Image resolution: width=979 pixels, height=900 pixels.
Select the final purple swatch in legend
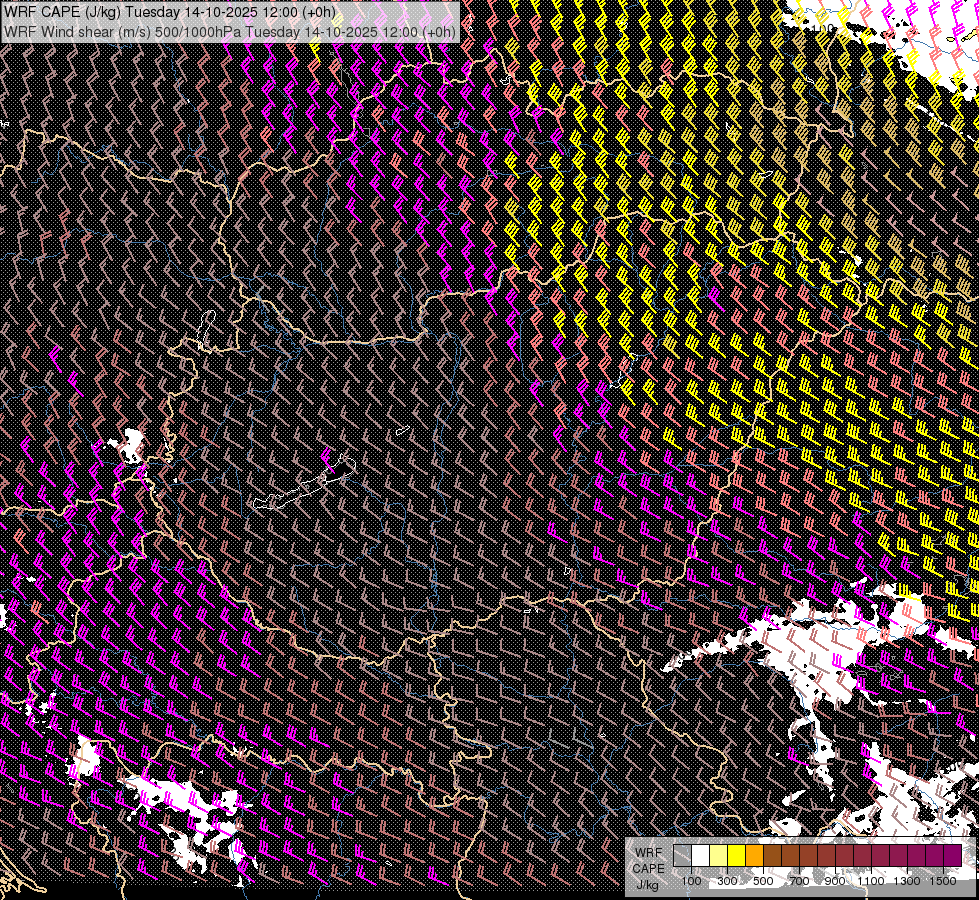(x=951, y=856)
